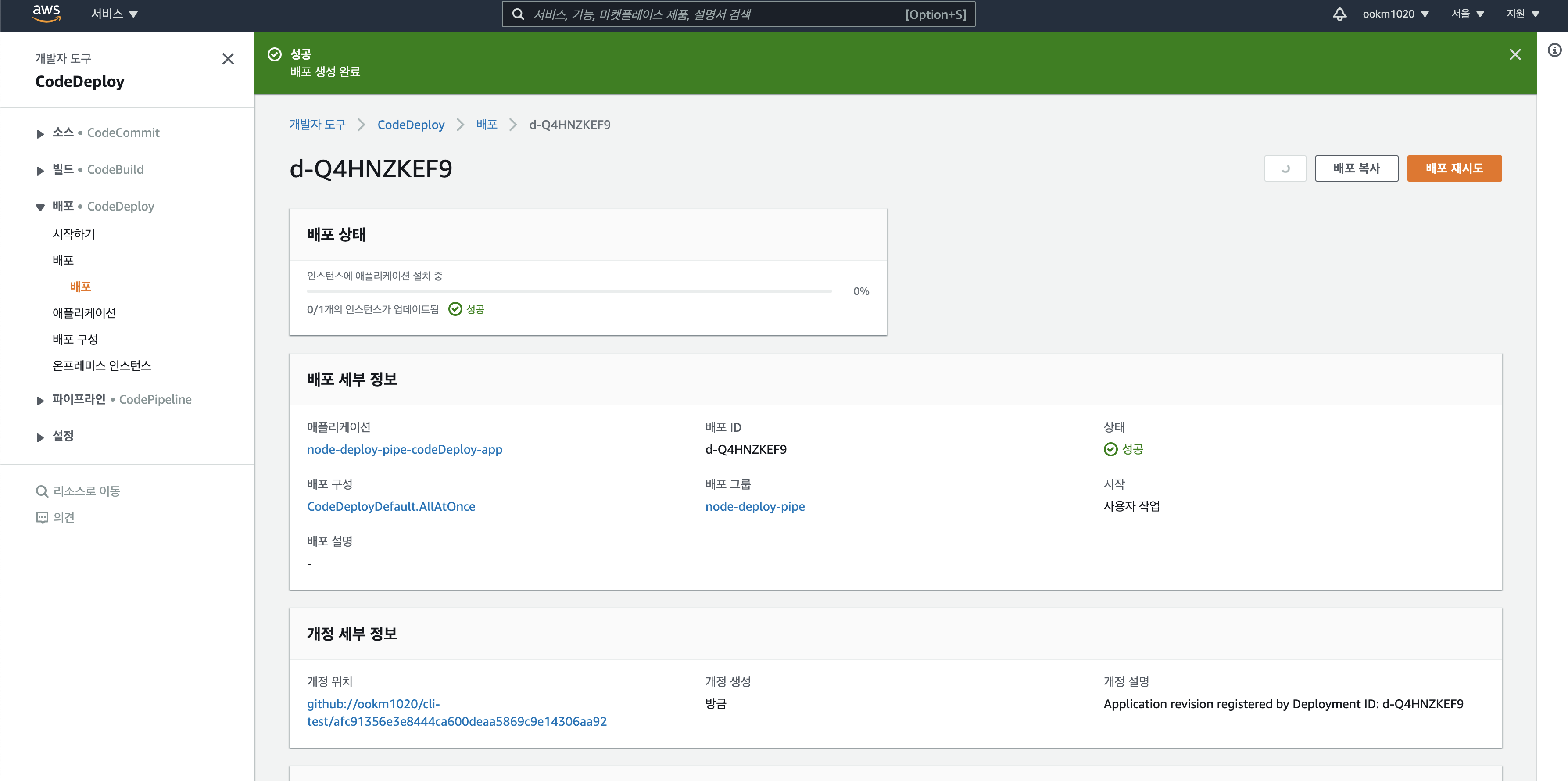Dismiss the green success banner
The height and width of the screenshot is (781, 1568).
(x=1515, y=55)
